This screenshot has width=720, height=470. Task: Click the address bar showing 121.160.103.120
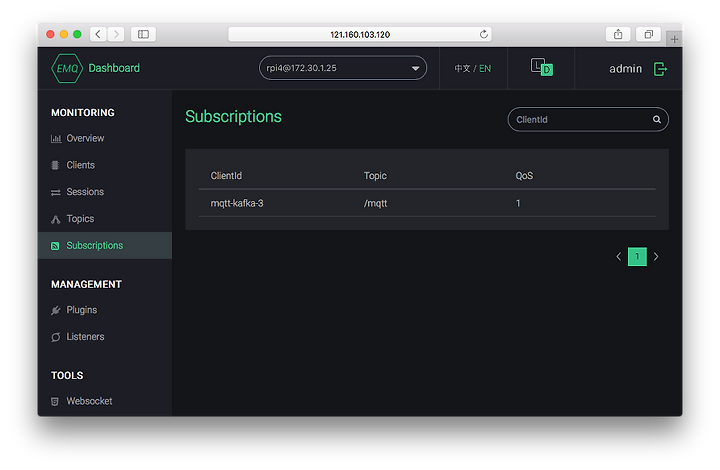point(360,34)
